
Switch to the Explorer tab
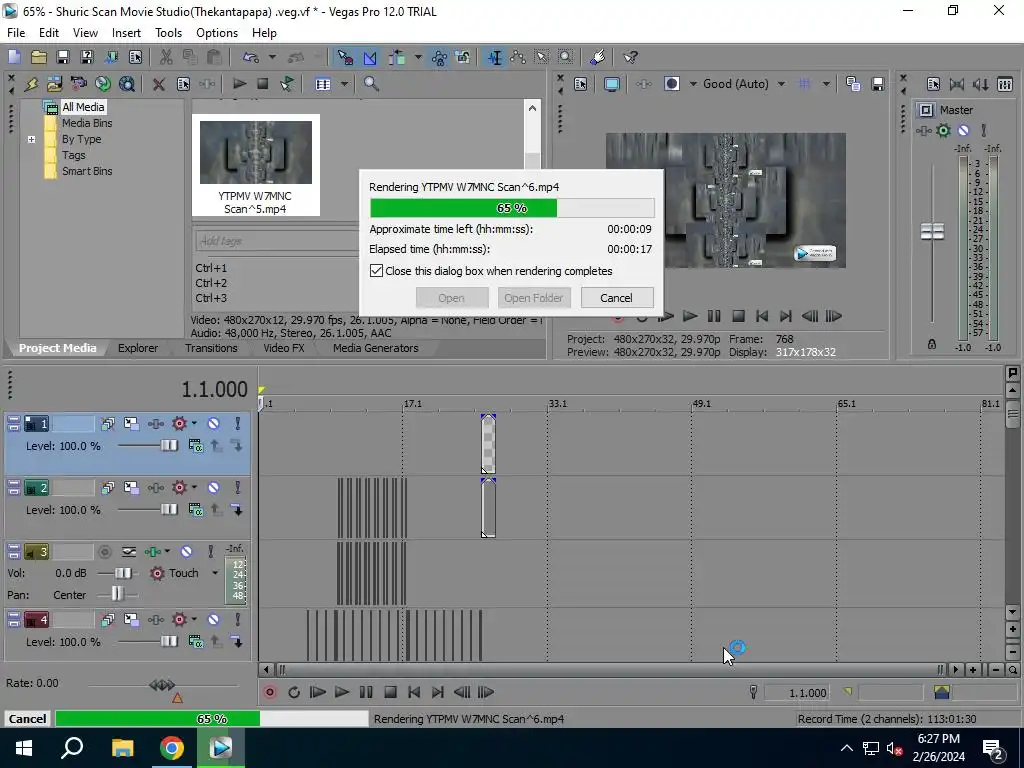pos(138,348)
